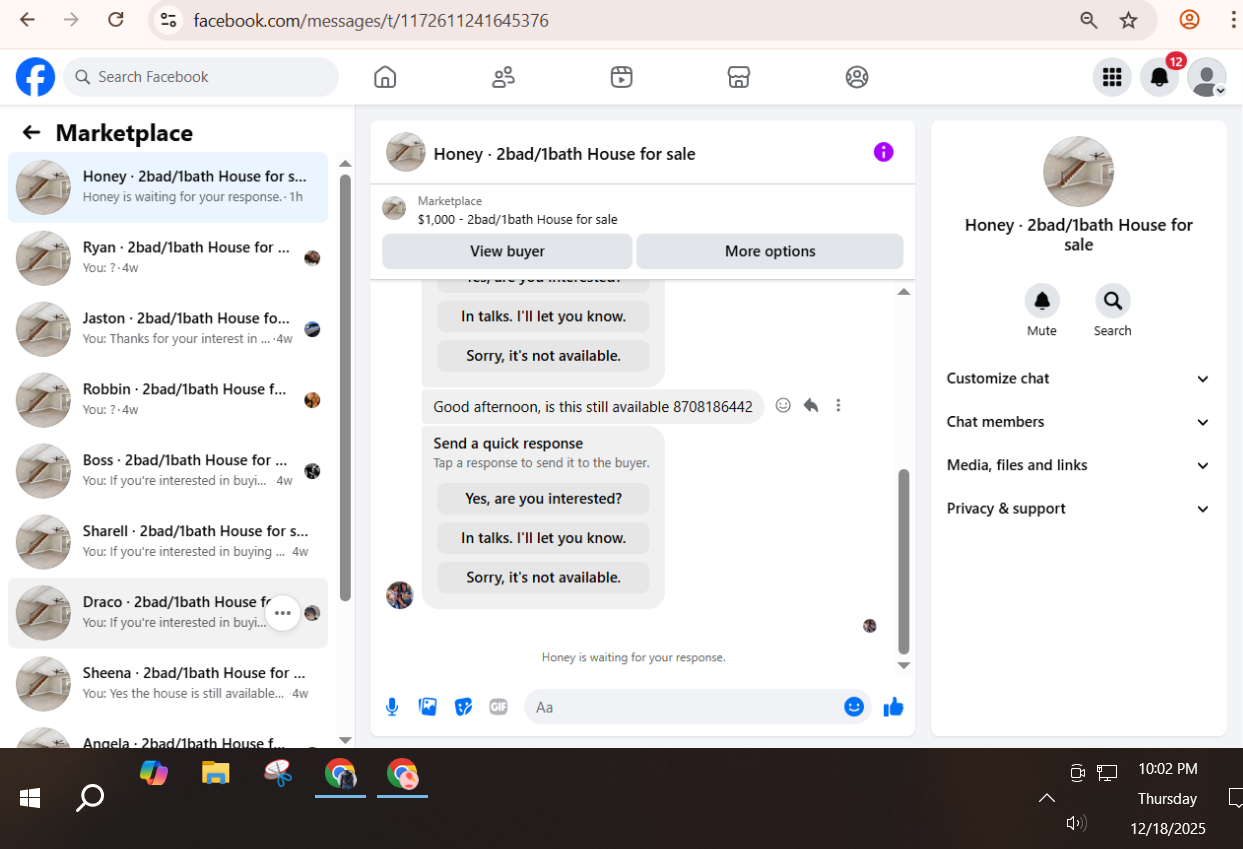The width and height of the screenshot is (1243, 849).
Task: Open notifications bell with 12 badge
Action: pos(1160,77)
